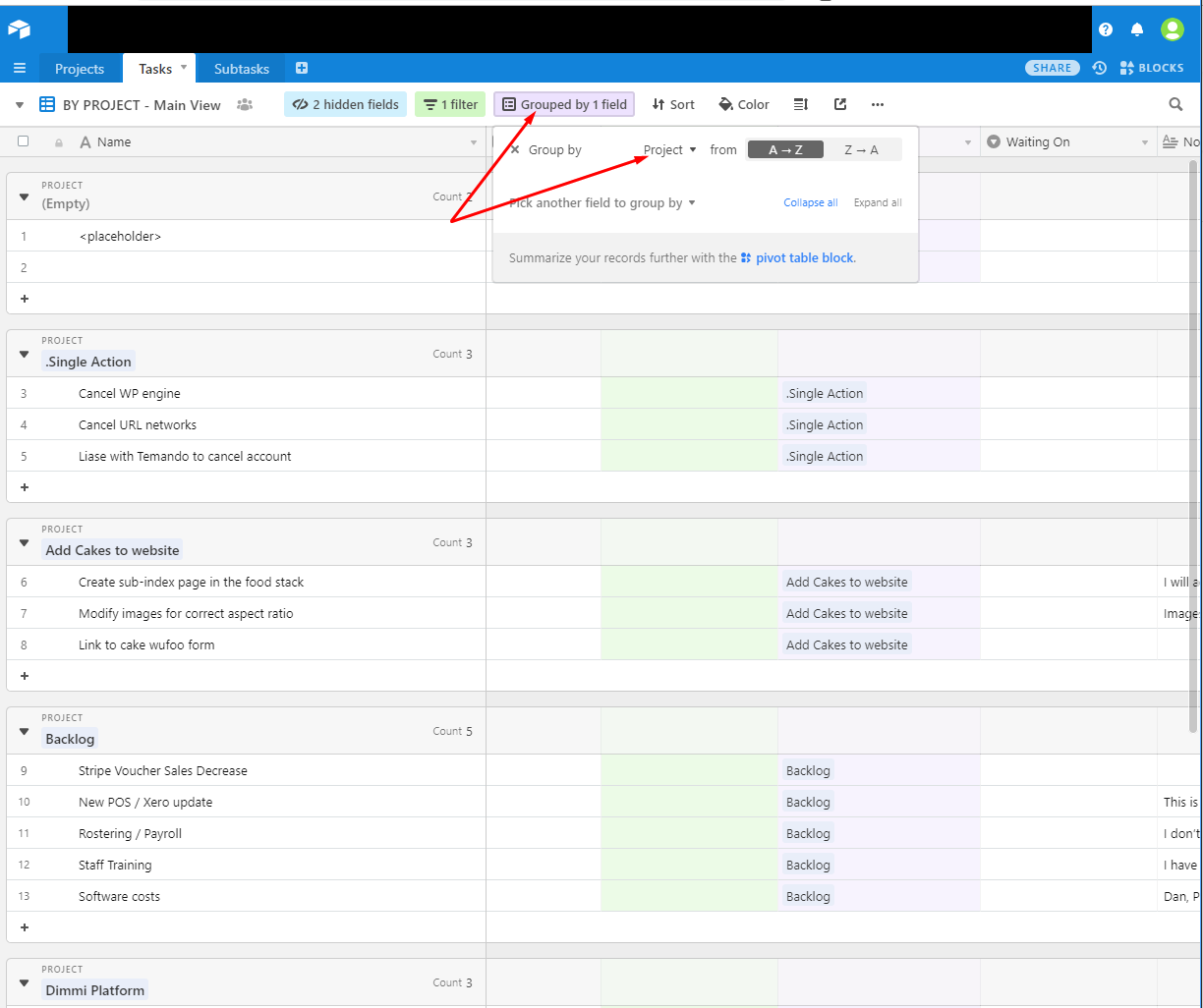The height and width of the screenshot is (1008, 1203).
Task: Select Liase with Temando to cancel account
Action: [x=185, y=456]
